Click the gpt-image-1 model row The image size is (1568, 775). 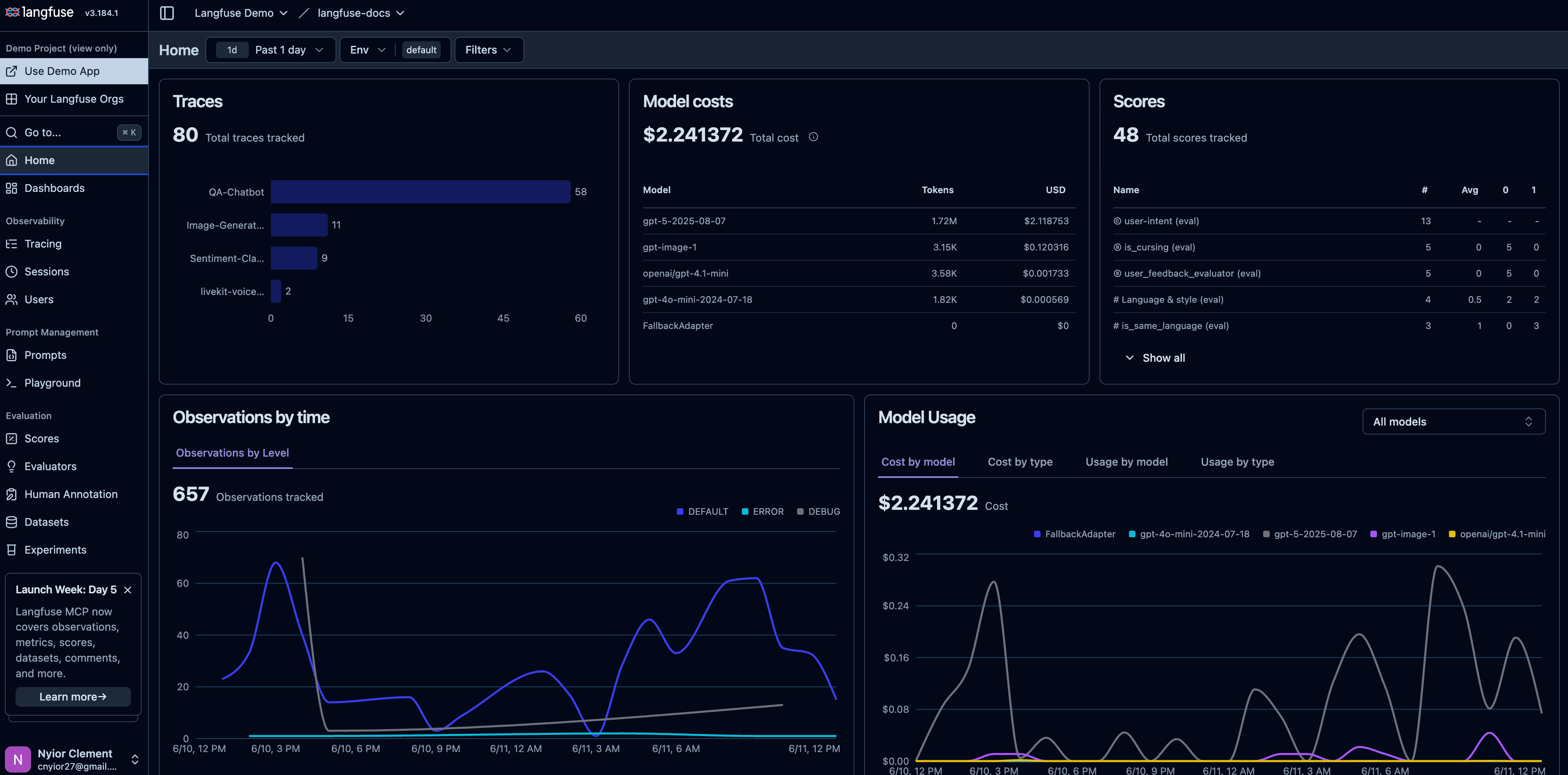(x=858, y=247)
